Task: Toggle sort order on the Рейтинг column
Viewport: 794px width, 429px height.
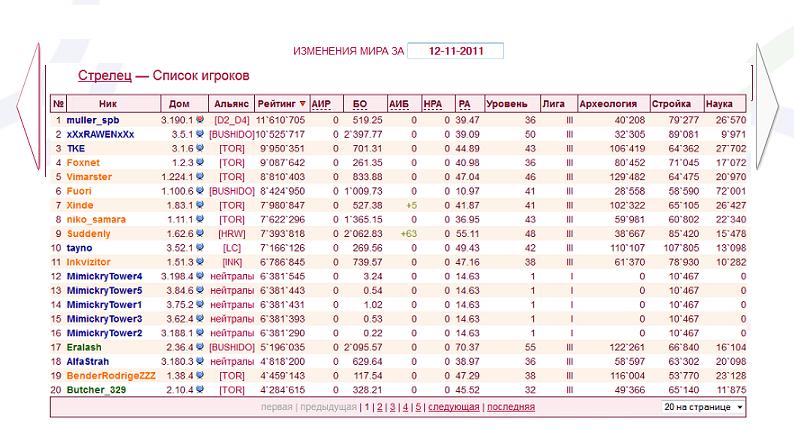Action: tap(281, 103)
